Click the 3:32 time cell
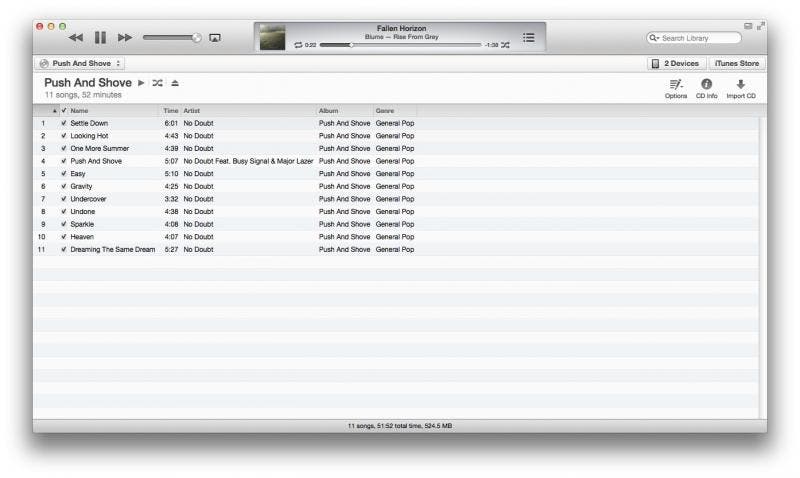This screenshot has width=800, height=478. [171, 199]
